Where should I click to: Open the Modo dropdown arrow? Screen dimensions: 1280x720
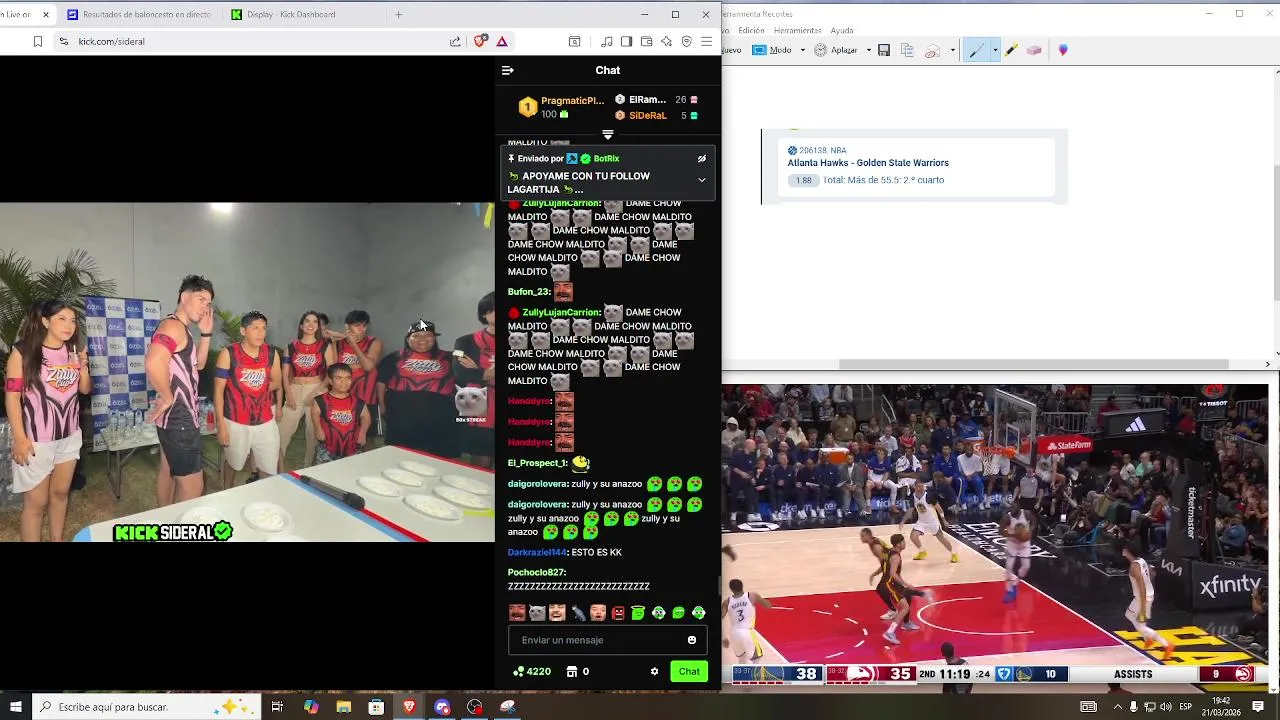click(802, 50)
